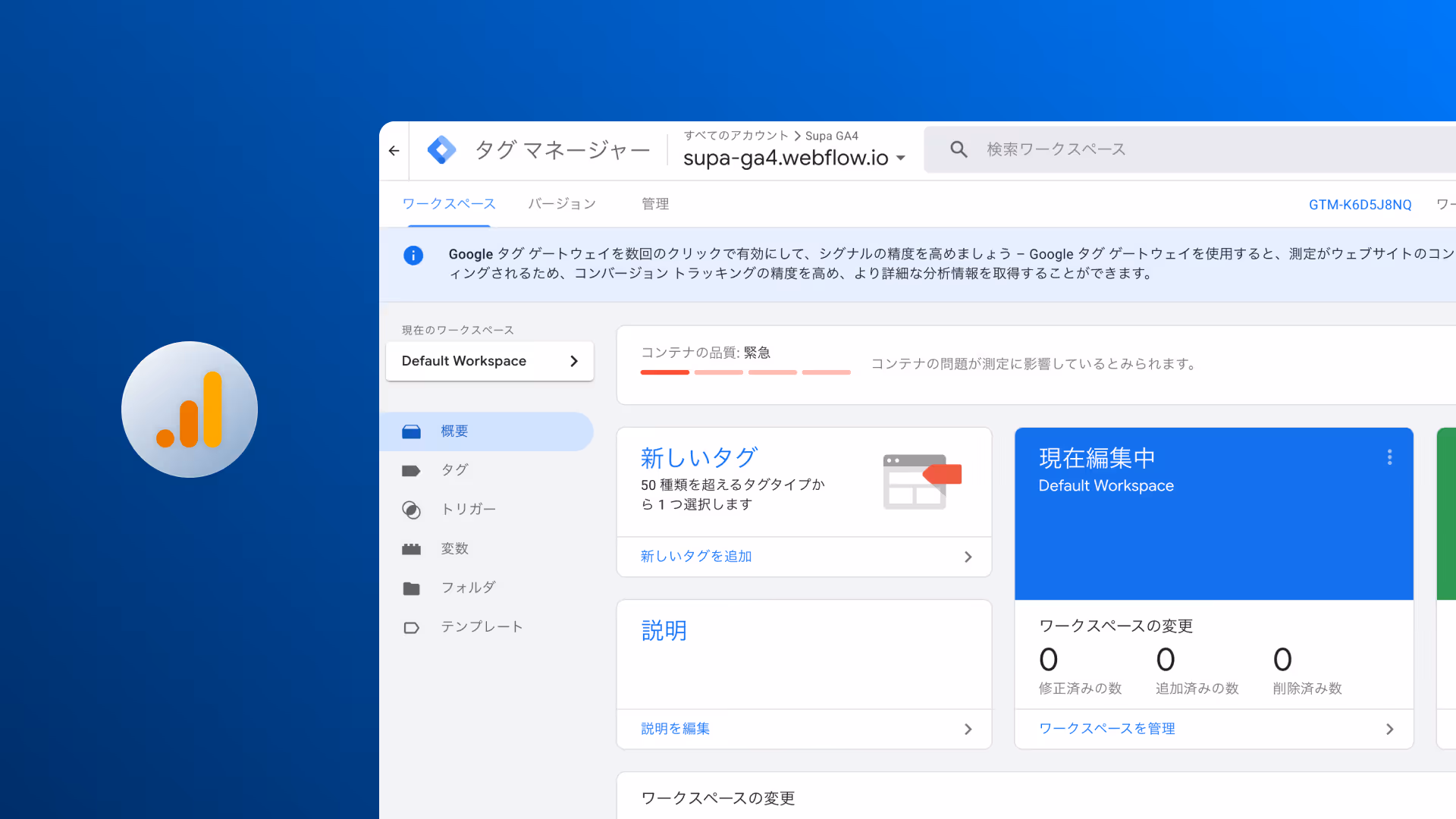Click the Google Analytics logo circle
1456x819 pixels.
tap(190, 409)
